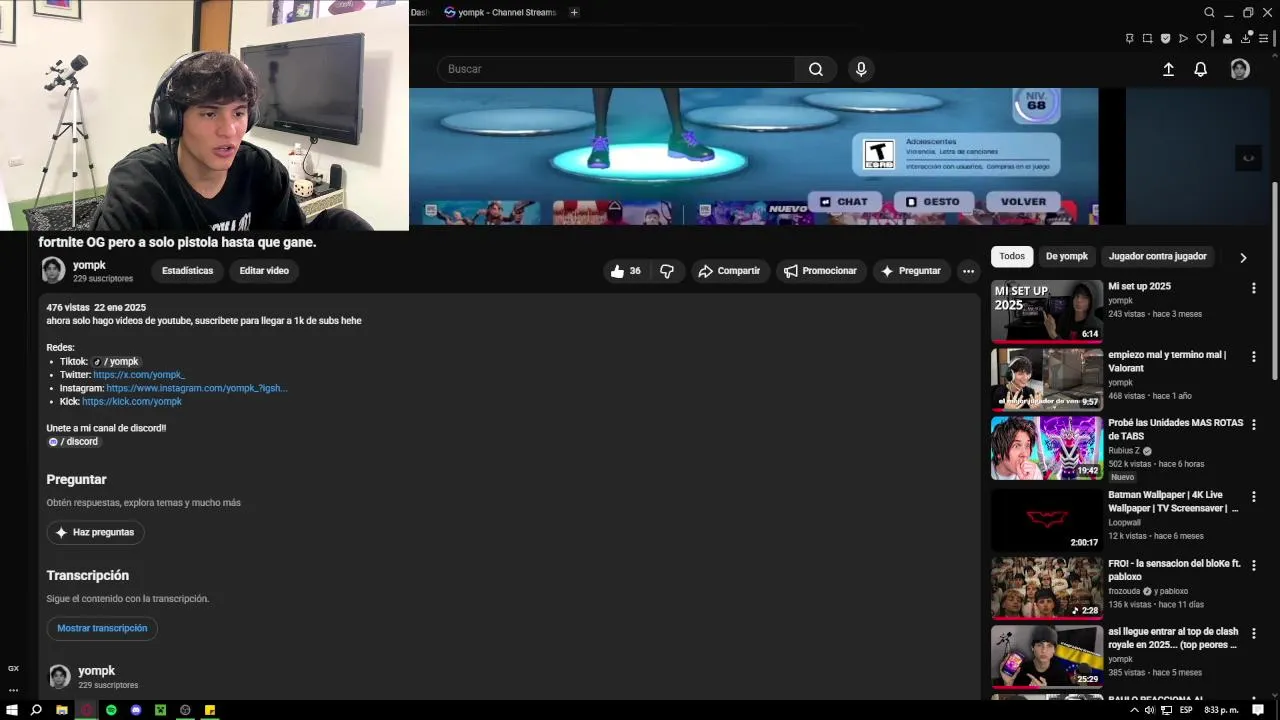Open options for Batman Wallpaper video
The image size is (1280, 720).
(1253, 496)
